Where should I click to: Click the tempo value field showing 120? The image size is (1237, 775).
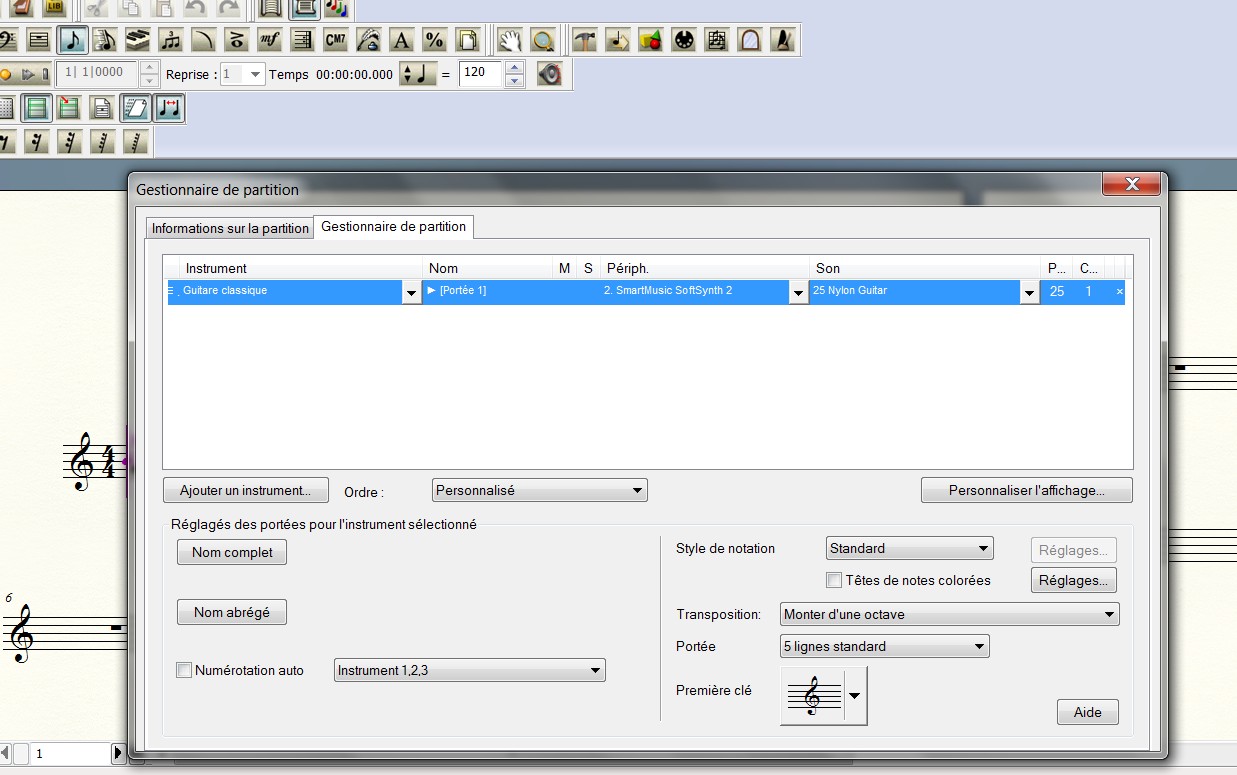coord(480,73)
